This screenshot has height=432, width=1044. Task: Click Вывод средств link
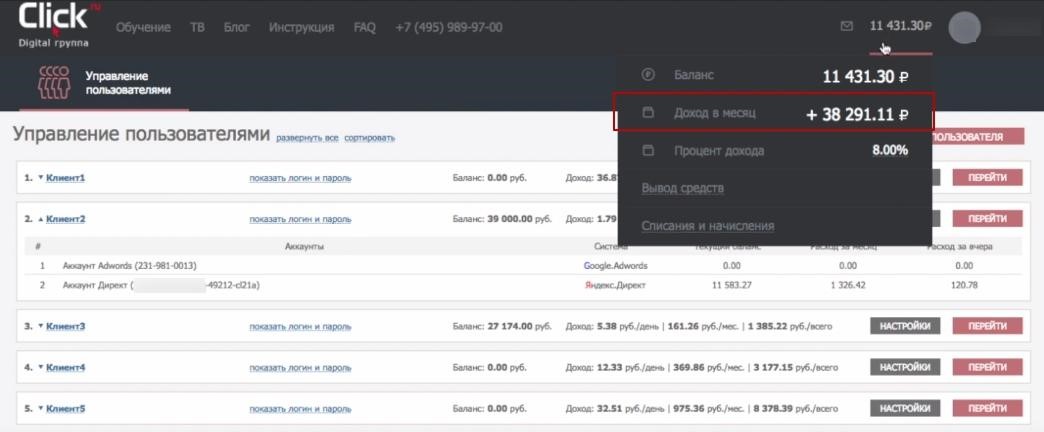click(682, 188)
